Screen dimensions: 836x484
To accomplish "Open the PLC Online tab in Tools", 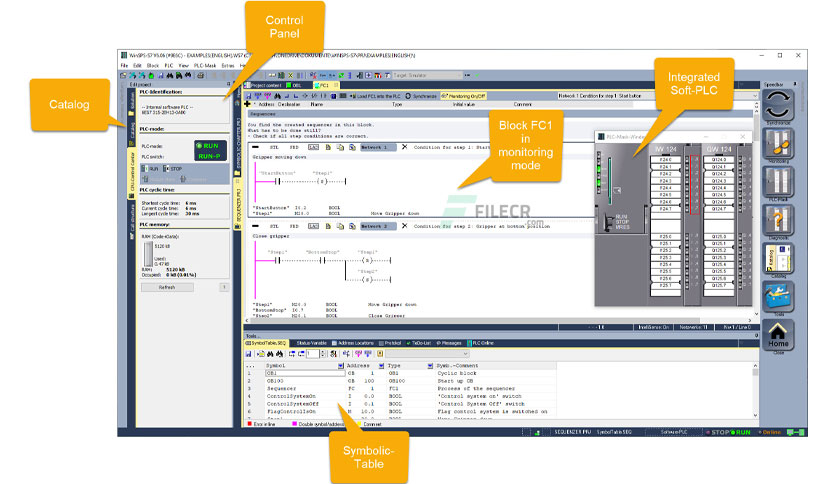I will (481, 343).
